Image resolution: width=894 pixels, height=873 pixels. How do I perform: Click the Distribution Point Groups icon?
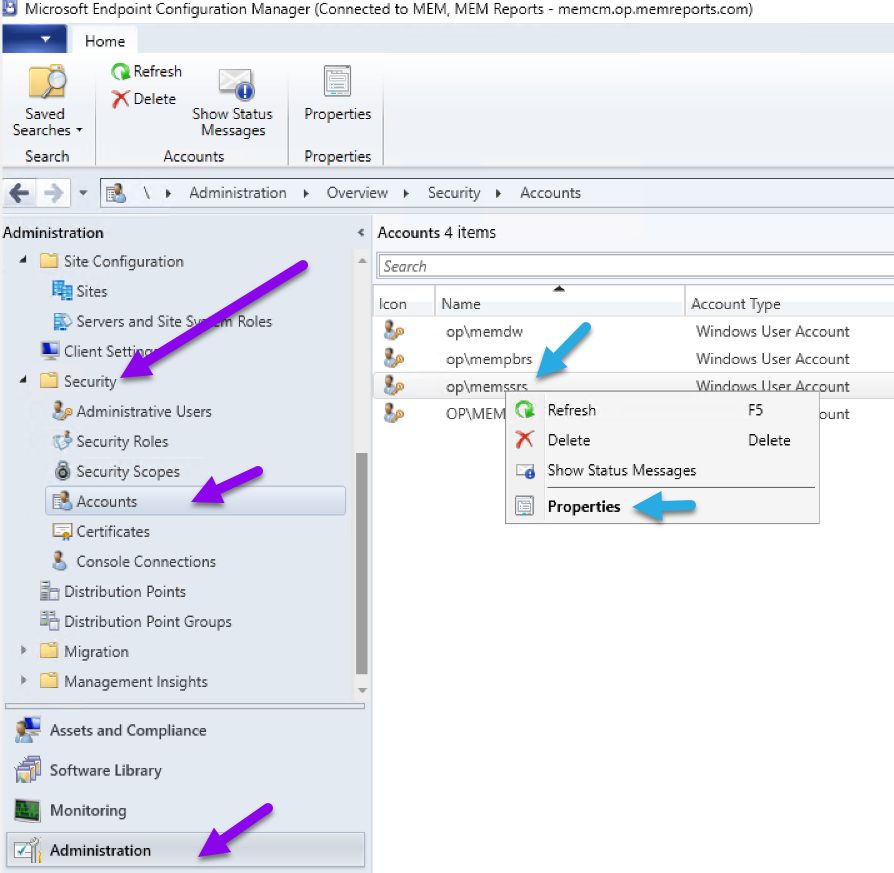click(50, 621)
